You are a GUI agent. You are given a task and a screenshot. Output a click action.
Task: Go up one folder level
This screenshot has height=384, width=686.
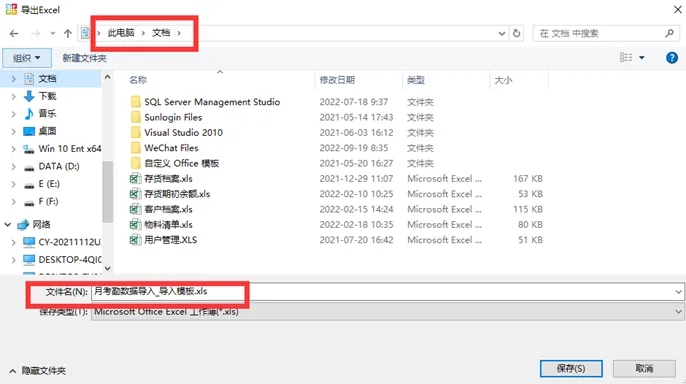click(x=67, y=33)
